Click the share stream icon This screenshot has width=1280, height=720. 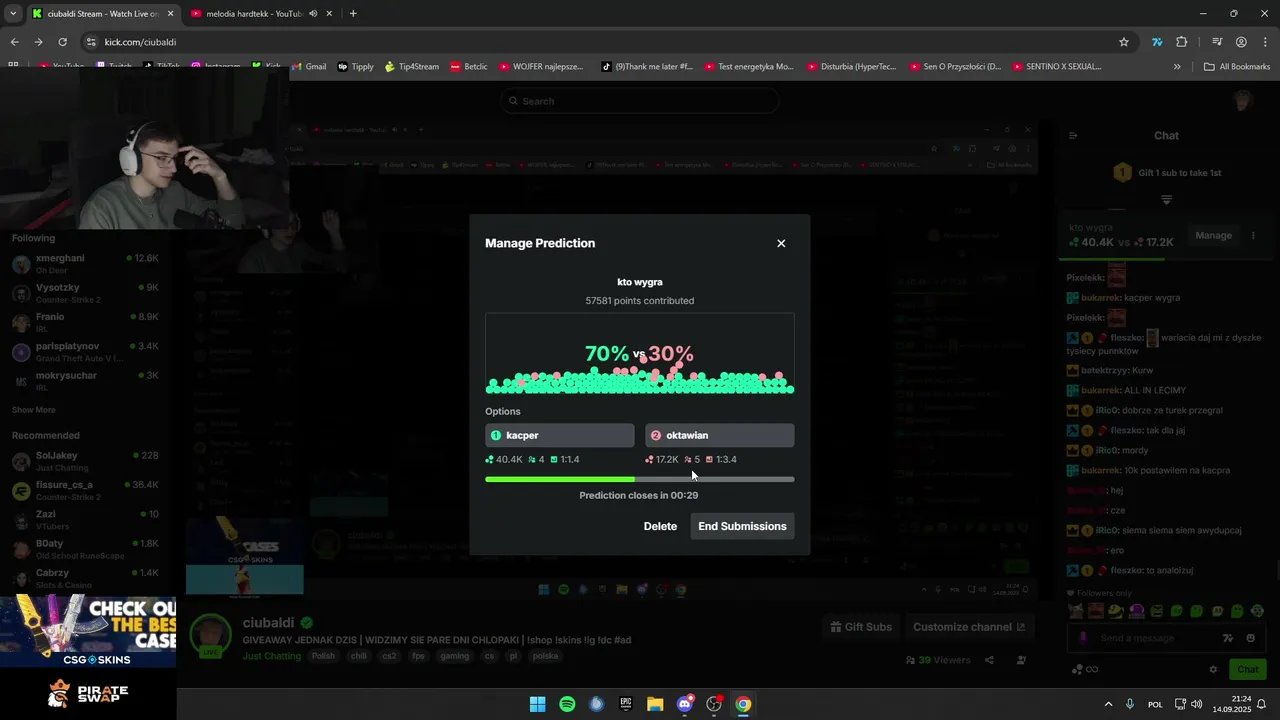point(989,660)
